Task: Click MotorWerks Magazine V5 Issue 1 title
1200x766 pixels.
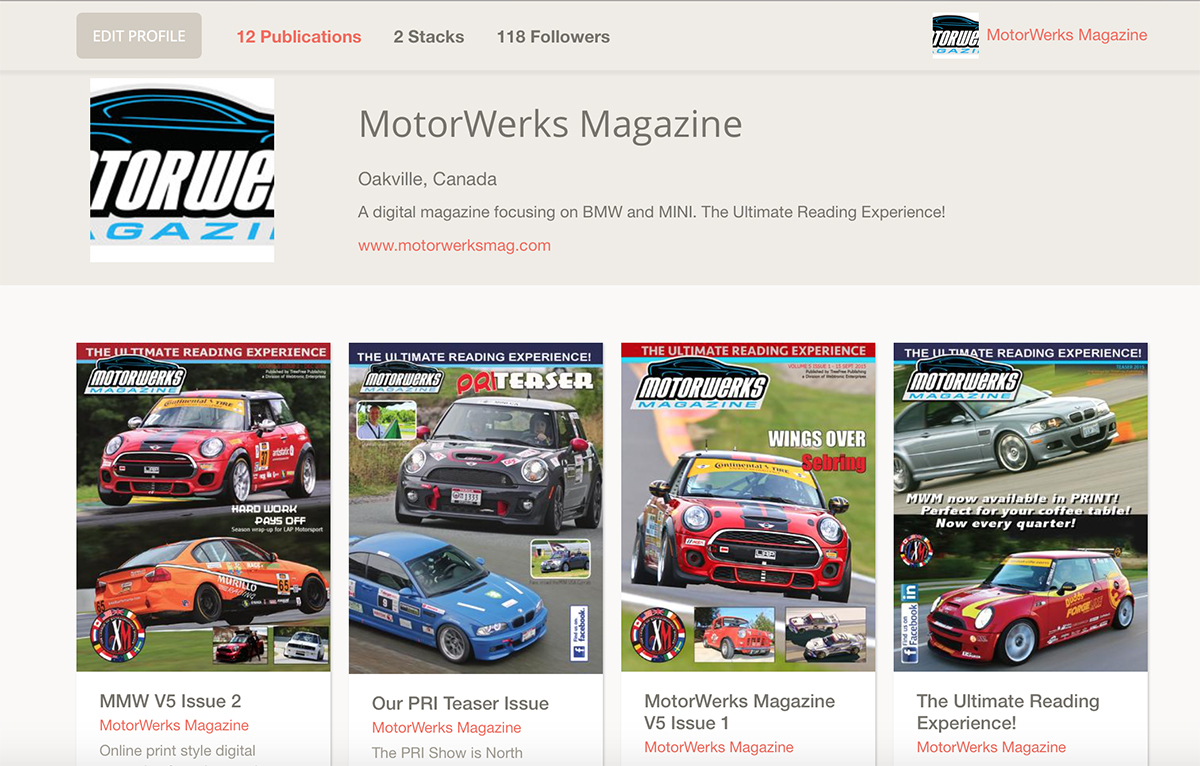Action: pos(739,712)
